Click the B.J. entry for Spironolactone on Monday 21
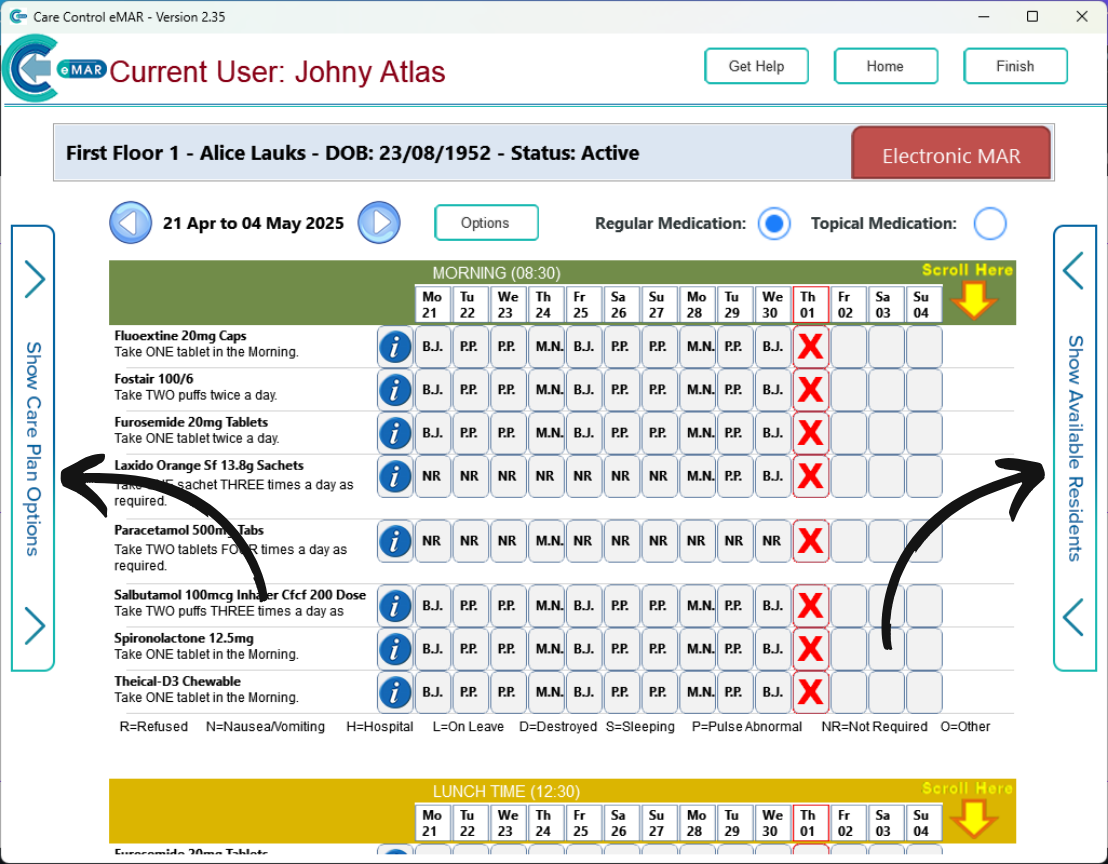The image size is (1108, 864). tap(432, 648)
